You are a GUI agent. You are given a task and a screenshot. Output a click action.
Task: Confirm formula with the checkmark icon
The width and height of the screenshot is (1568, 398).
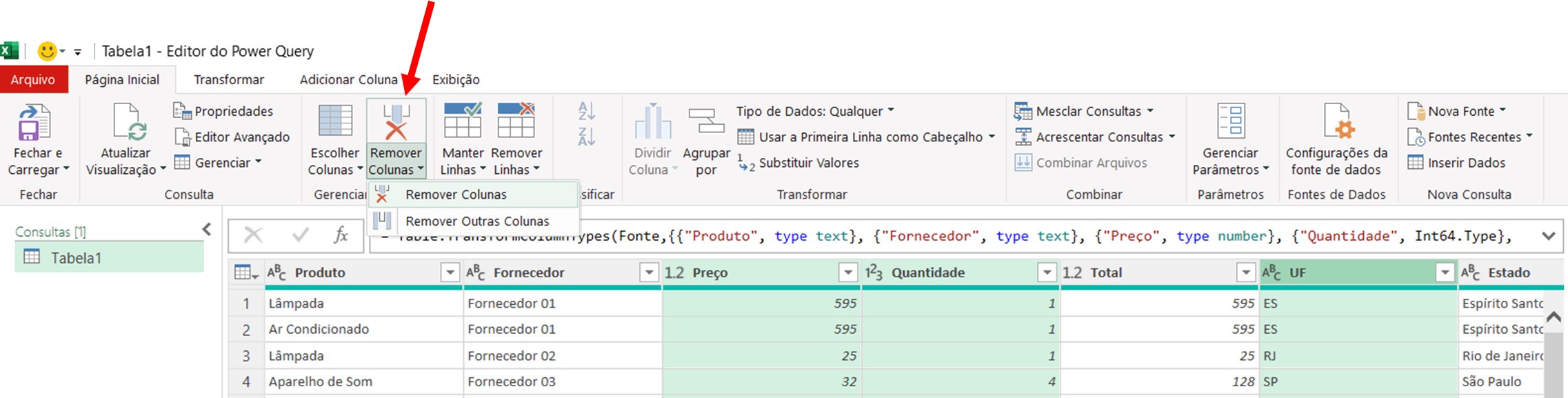pos(300,235)
